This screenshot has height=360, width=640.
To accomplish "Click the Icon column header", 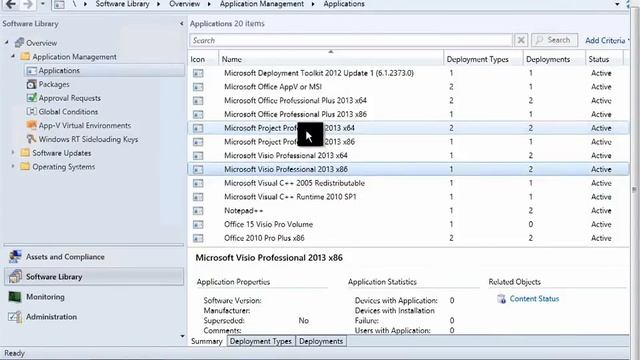I will pyautogui.click(x=203, y=59).
